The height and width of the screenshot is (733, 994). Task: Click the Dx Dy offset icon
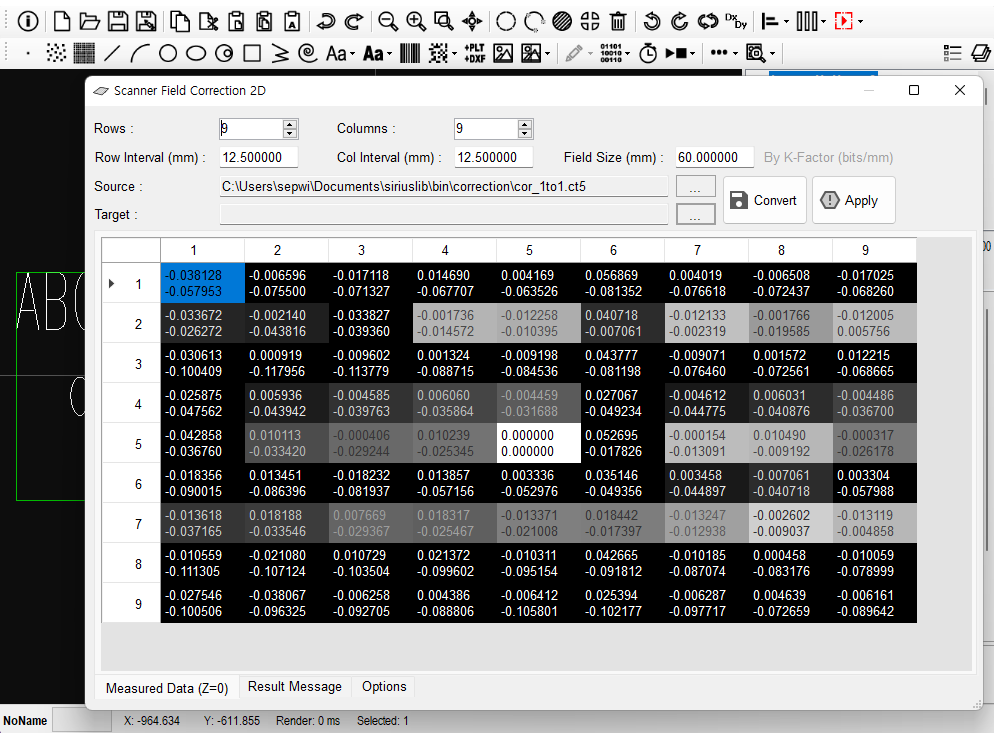(x=736, y=21)
